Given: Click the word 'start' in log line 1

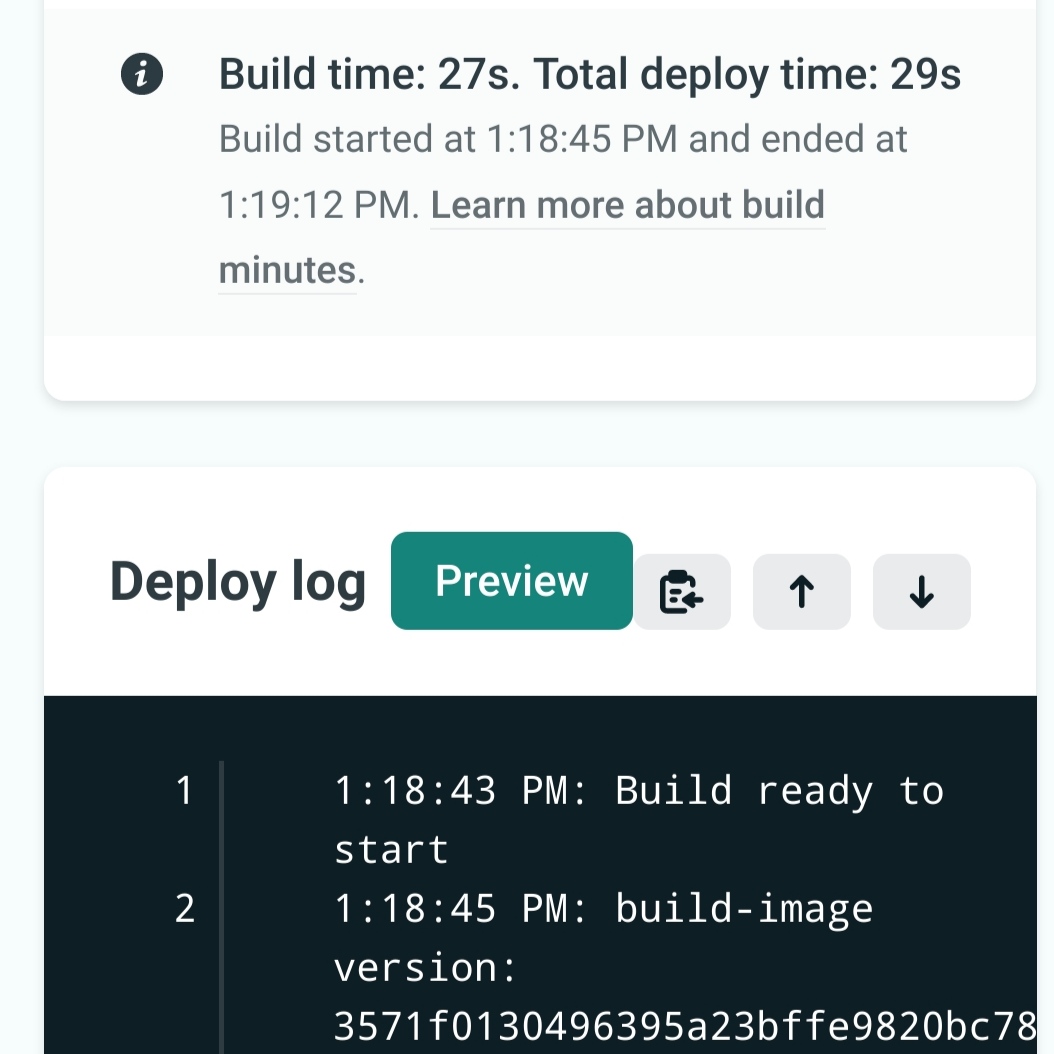Looking at the screenshot, I should (391, 850).
